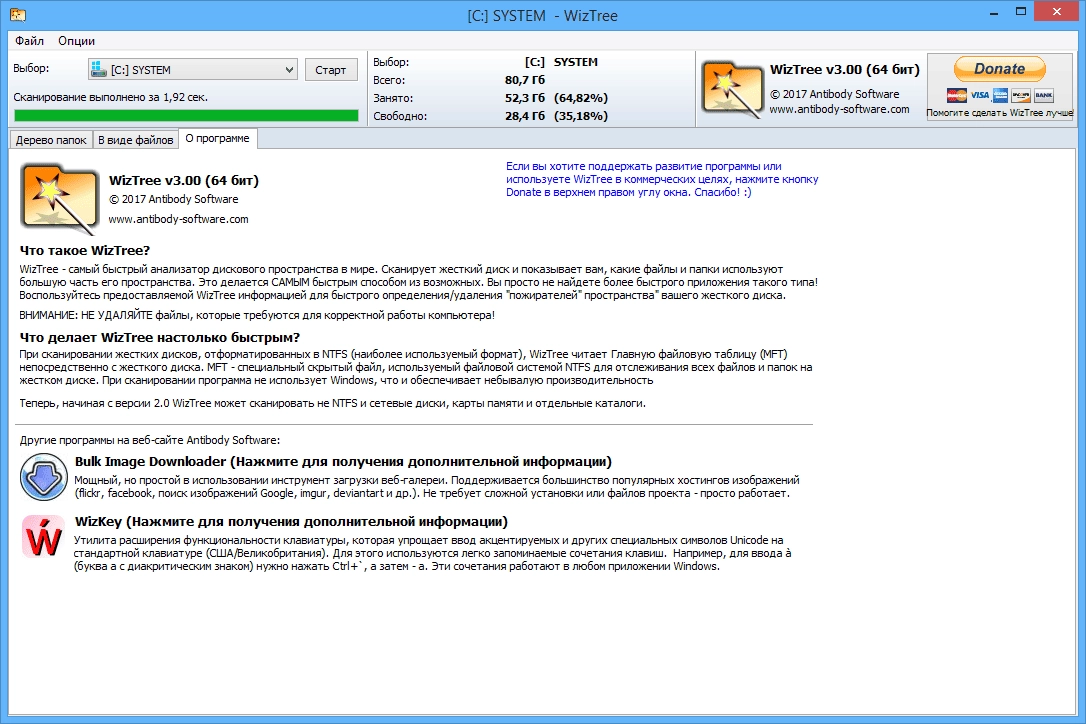
Task: Open www.antibody-software.com link in header
Action: [839, 109]
